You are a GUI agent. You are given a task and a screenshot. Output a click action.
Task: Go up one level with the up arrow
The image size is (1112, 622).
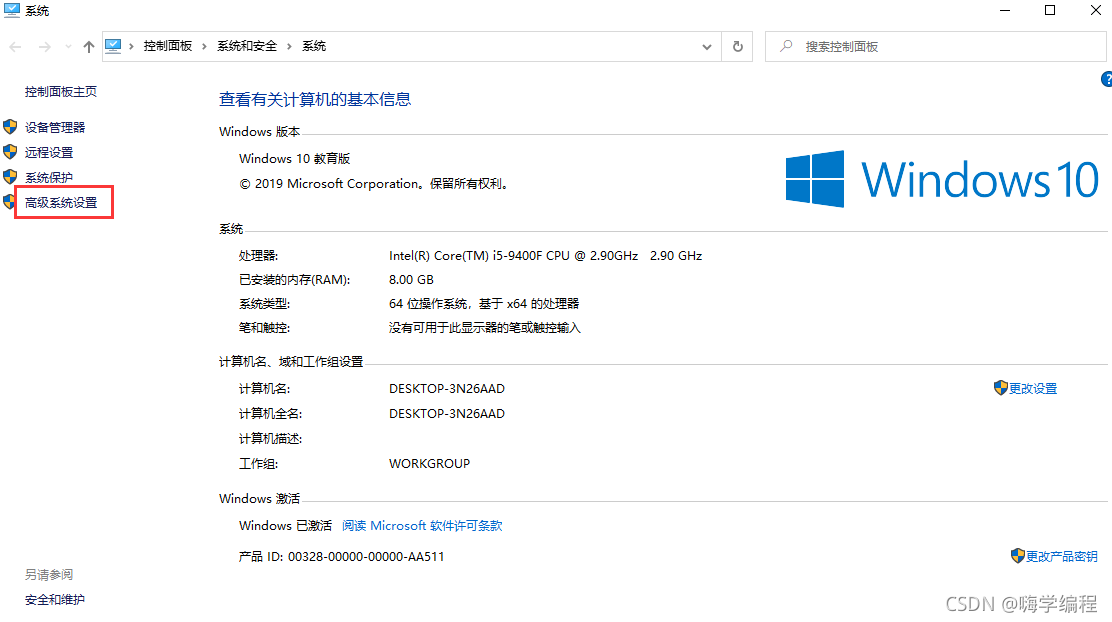(x=89, y=47)
